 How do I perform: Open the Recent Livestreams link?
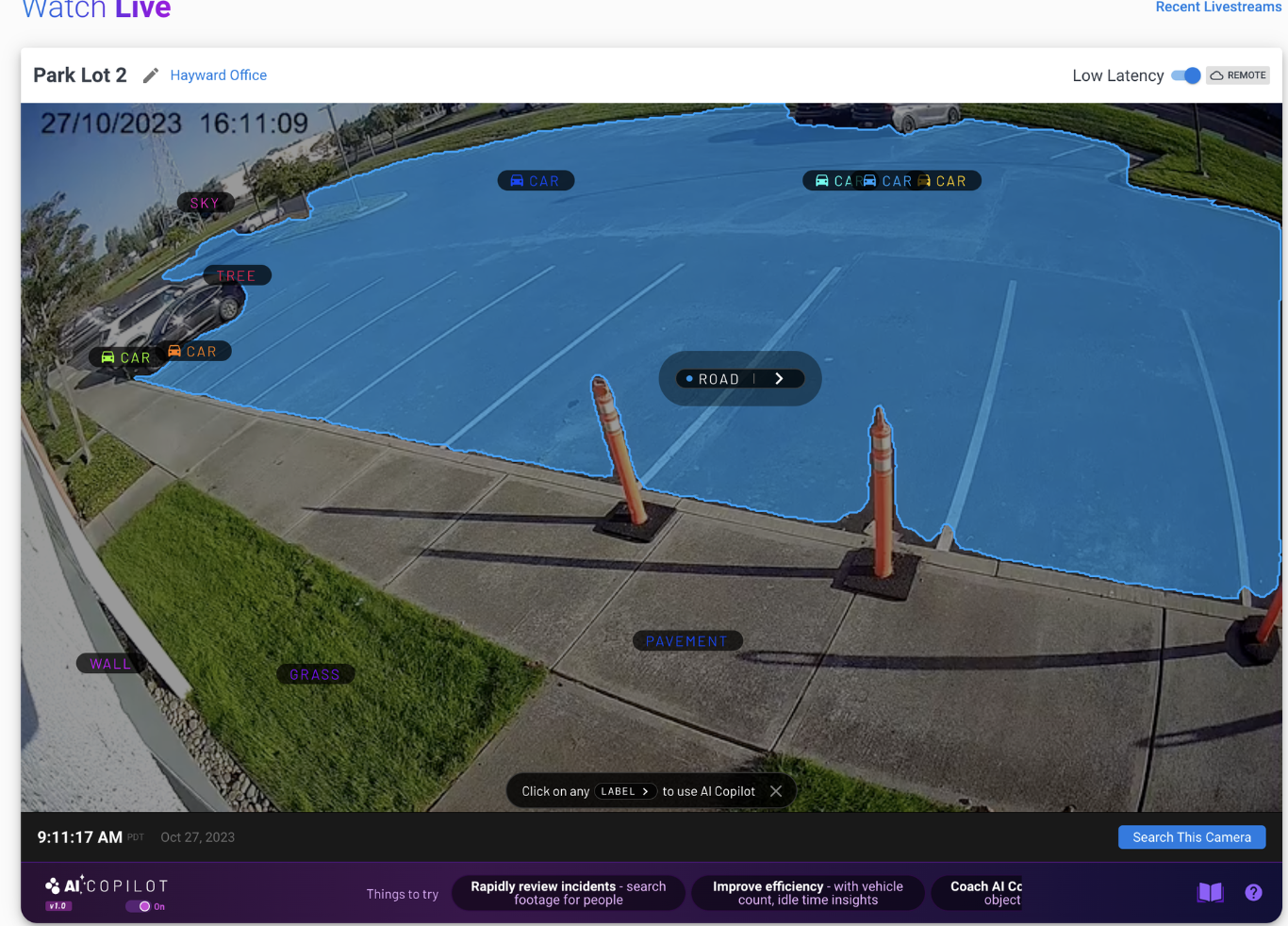[x=1218, y=8]
